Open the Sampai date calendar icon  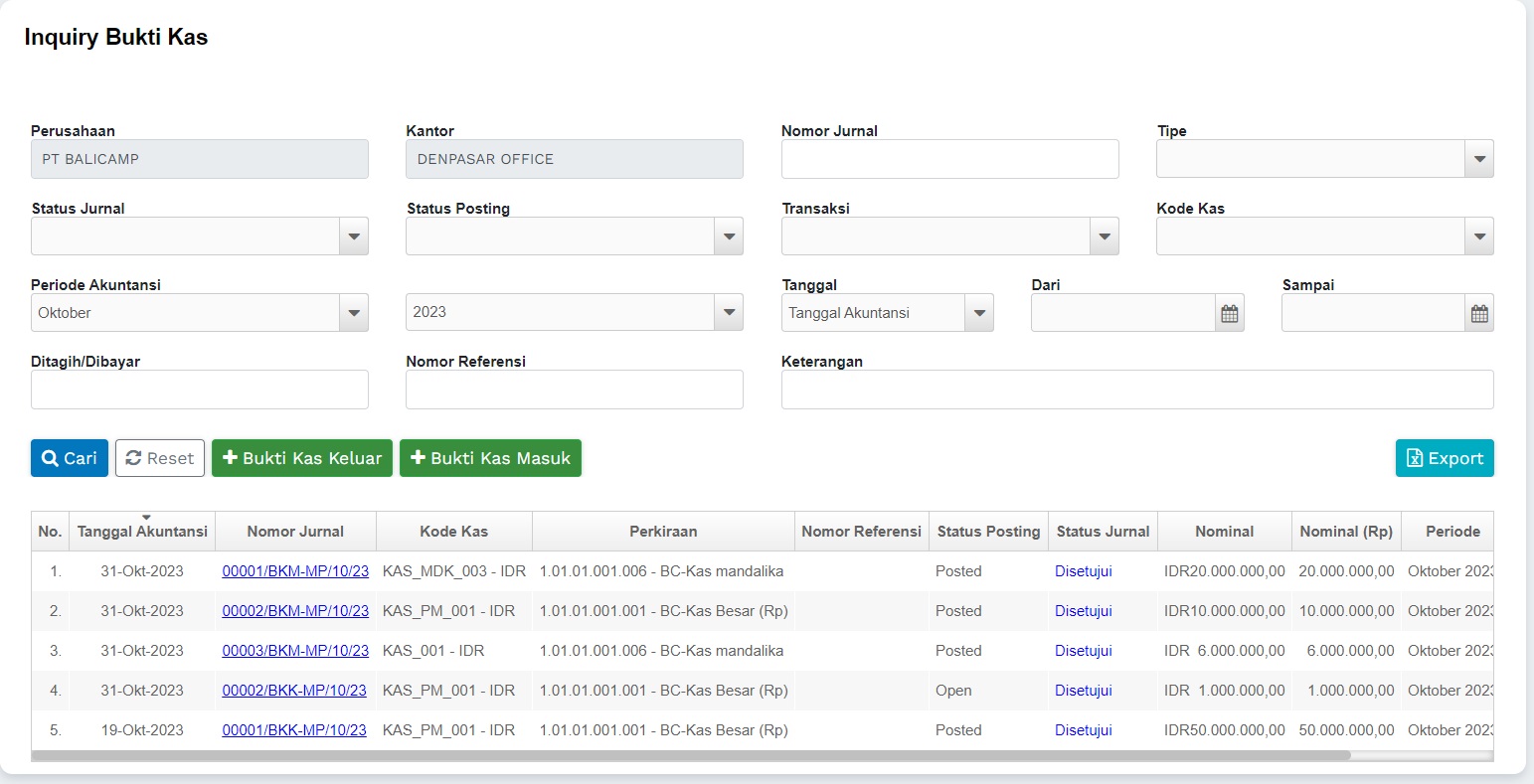[x=1479, y=313]
